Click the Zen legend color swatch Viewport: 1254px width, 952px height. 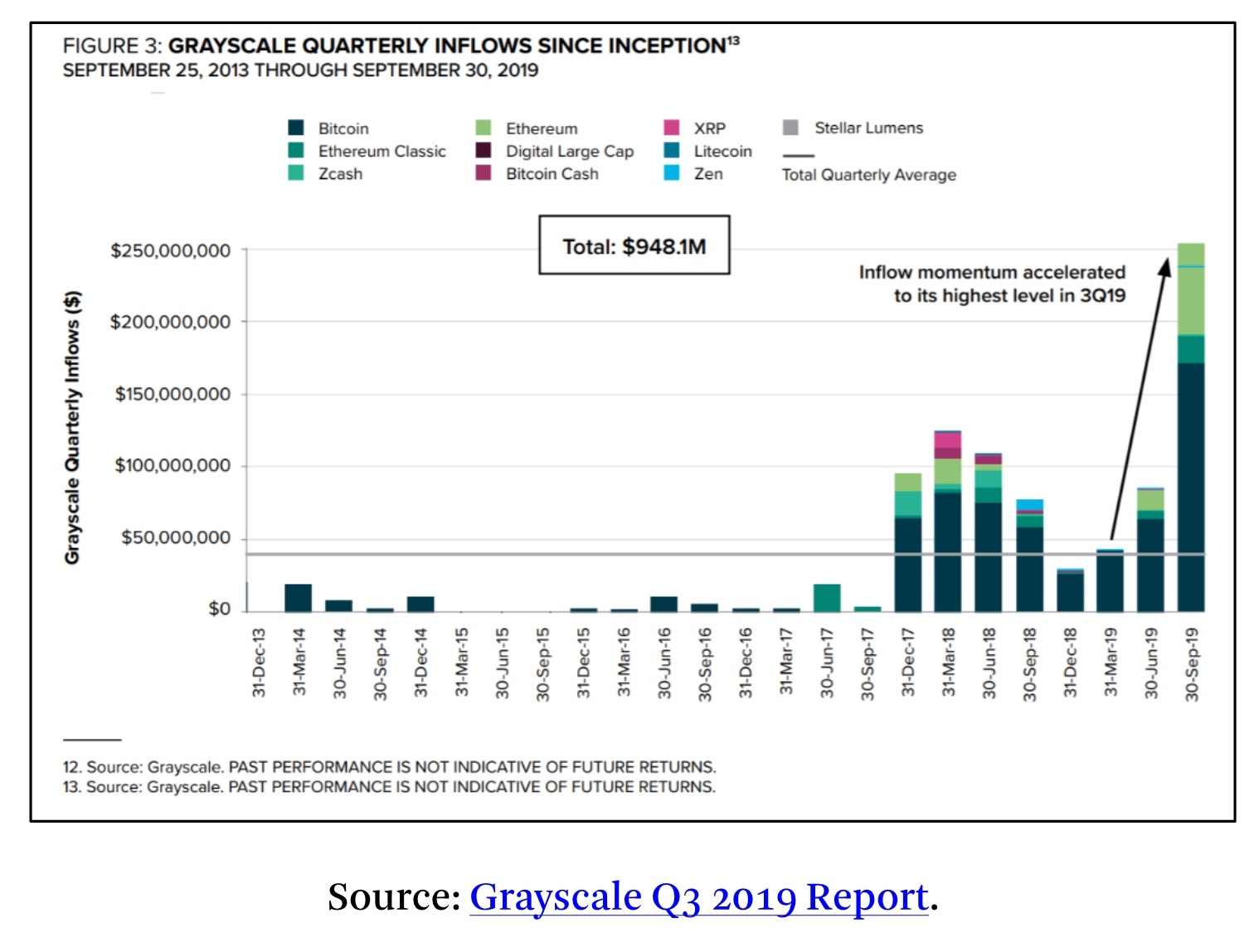tap(672, 172)
